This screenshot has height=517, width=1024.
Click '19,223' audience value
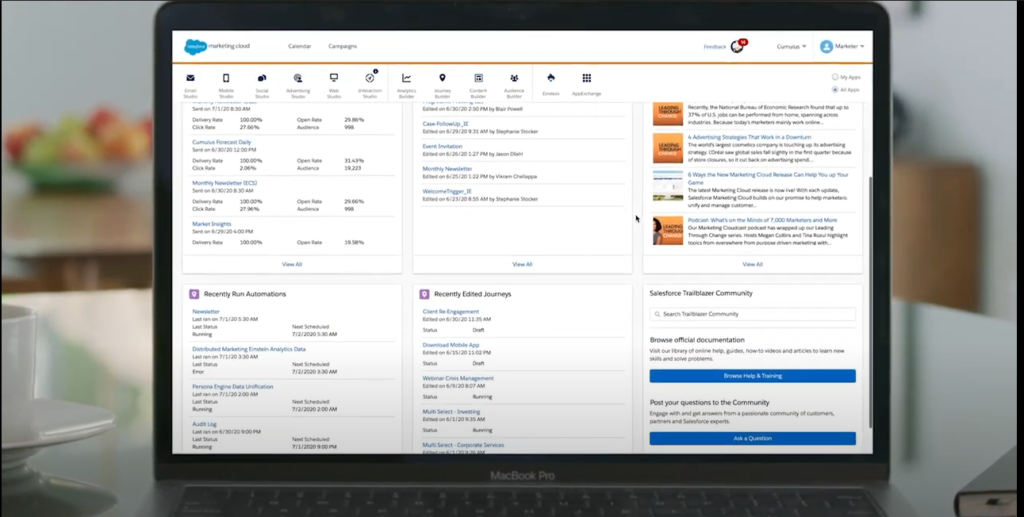tap(353, 168)
